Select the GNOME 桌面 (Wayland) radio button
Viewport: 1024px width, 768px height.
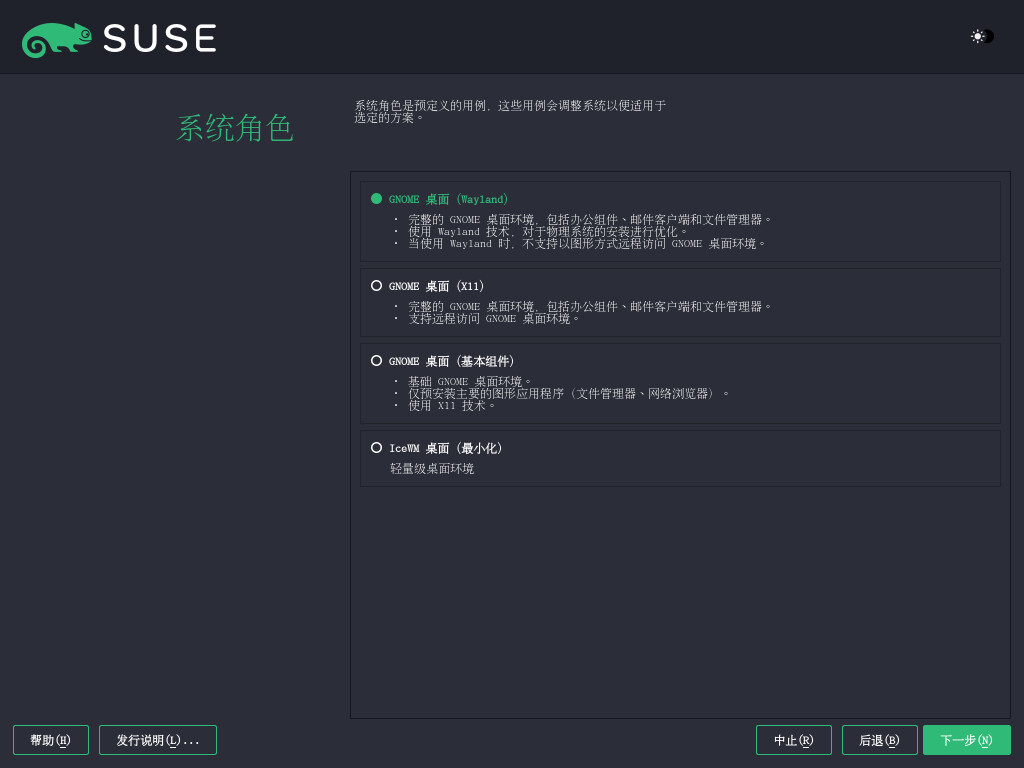click(x=376, y=199)
